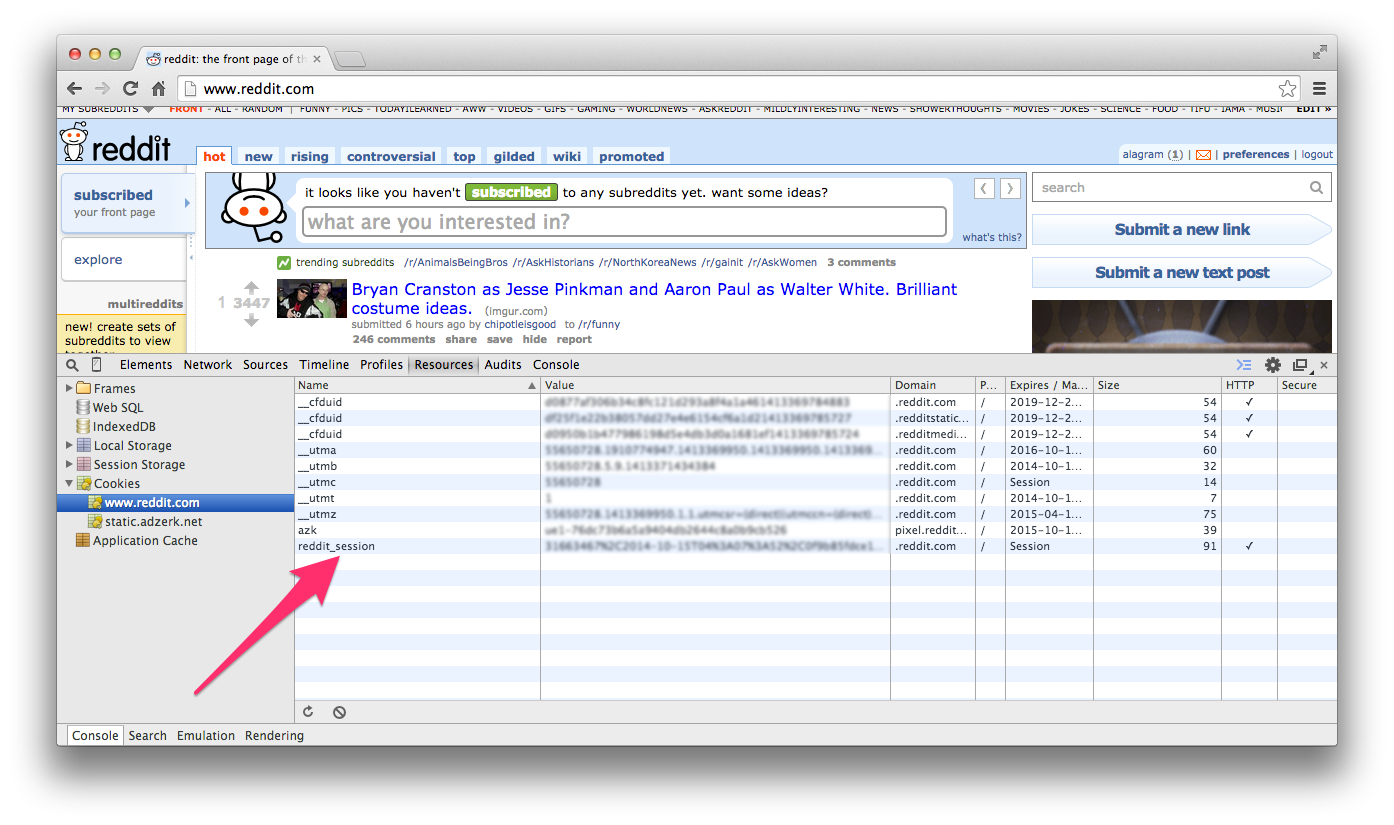
Task: Switch to the Elements panel
Action: click(146, 365)
